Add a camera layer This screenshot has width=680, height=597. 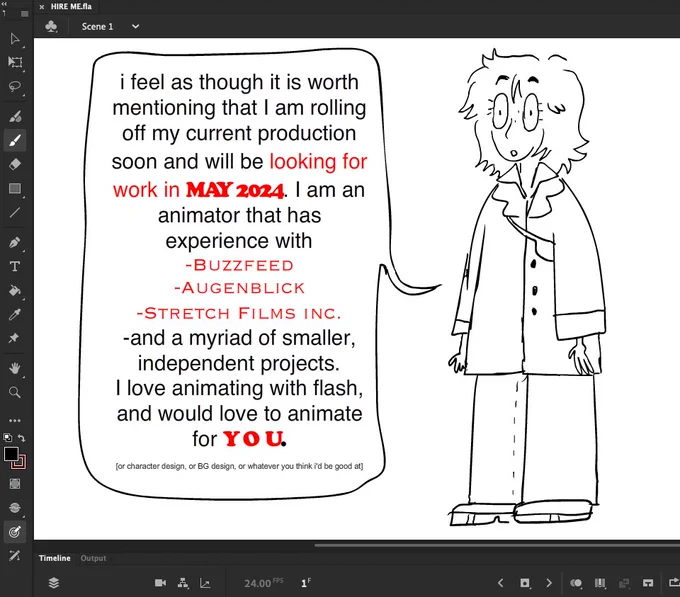(160, 583)
